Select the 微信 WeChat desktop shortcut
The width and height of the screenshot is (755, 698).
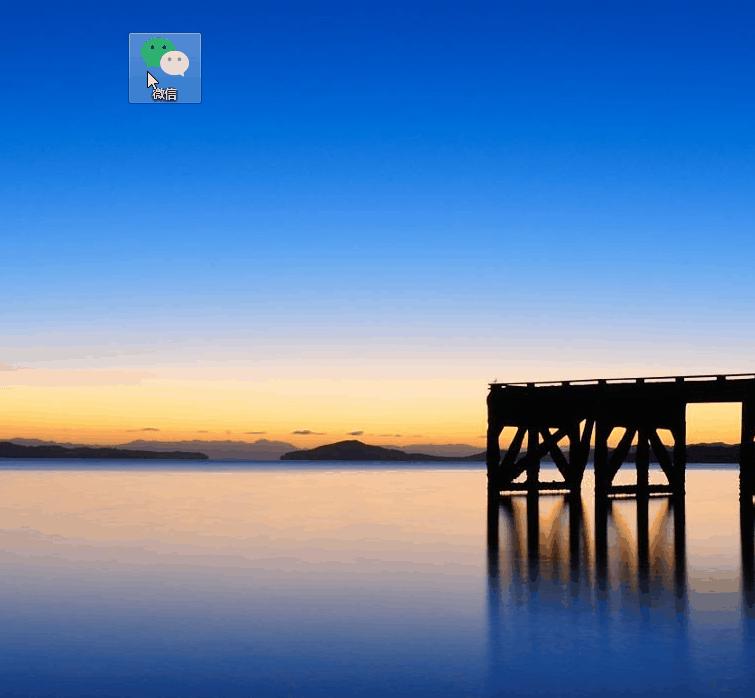(x=165, y=67)
